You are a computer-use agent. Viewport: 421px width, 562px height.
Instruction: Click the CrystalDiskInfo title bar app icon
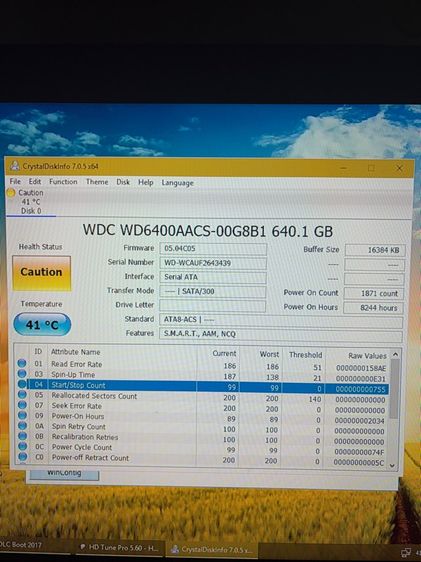click(15, 166)
